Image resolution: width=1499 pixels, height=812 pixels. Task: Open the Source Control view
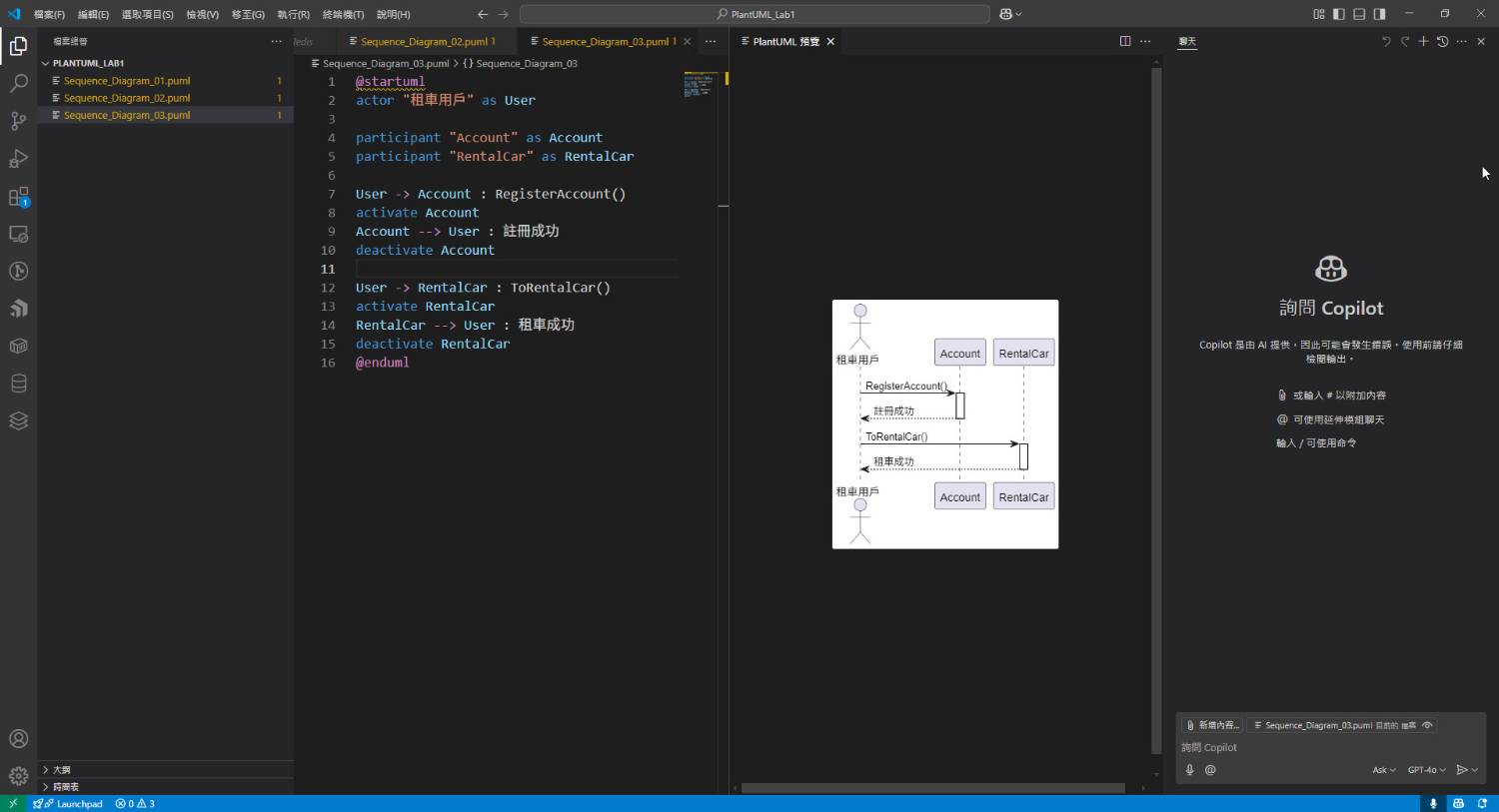[x=18, y=121]
